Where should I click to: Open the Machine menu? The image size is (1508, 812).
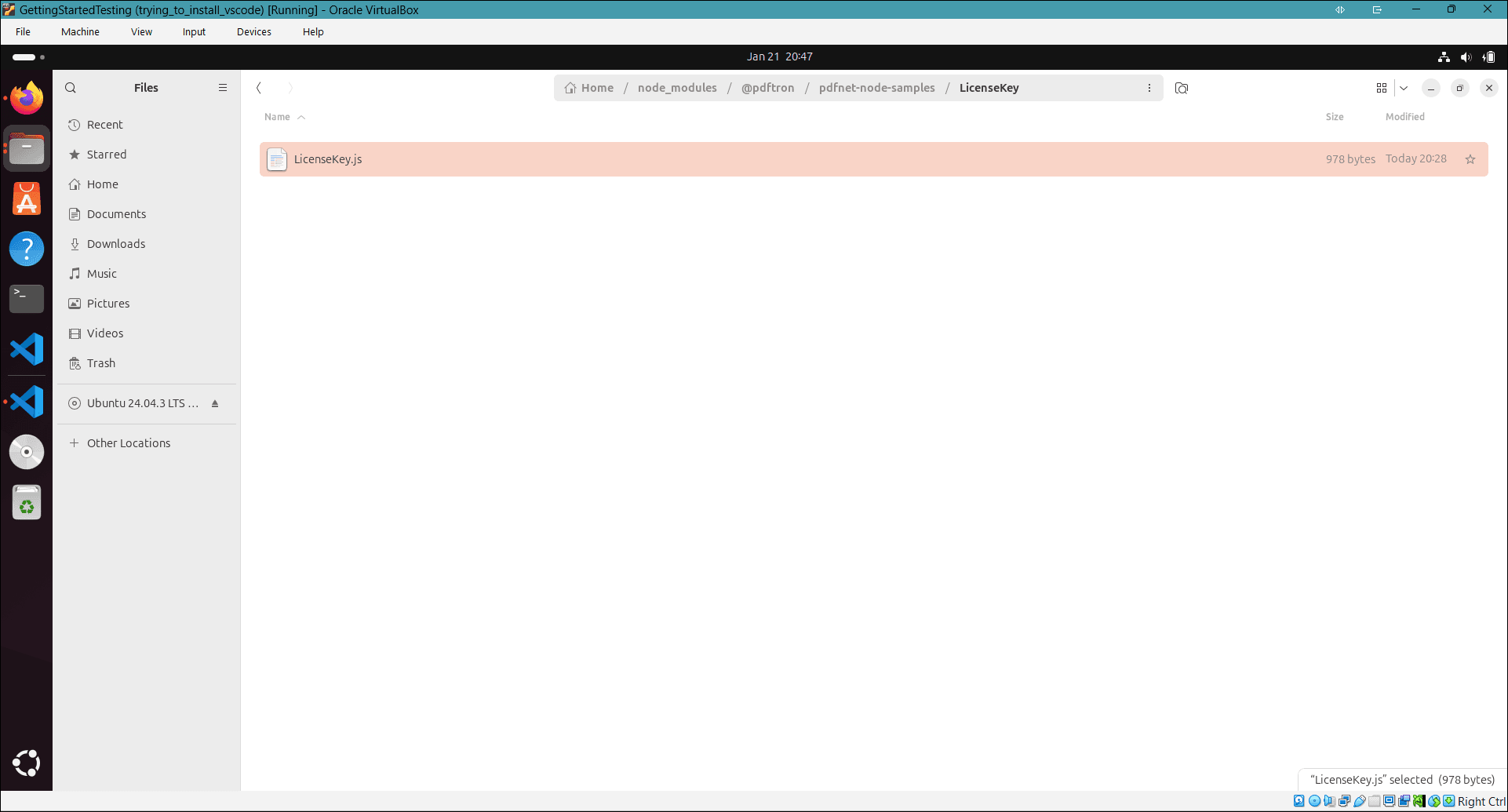pyautogui.click(x=79, y=31)
